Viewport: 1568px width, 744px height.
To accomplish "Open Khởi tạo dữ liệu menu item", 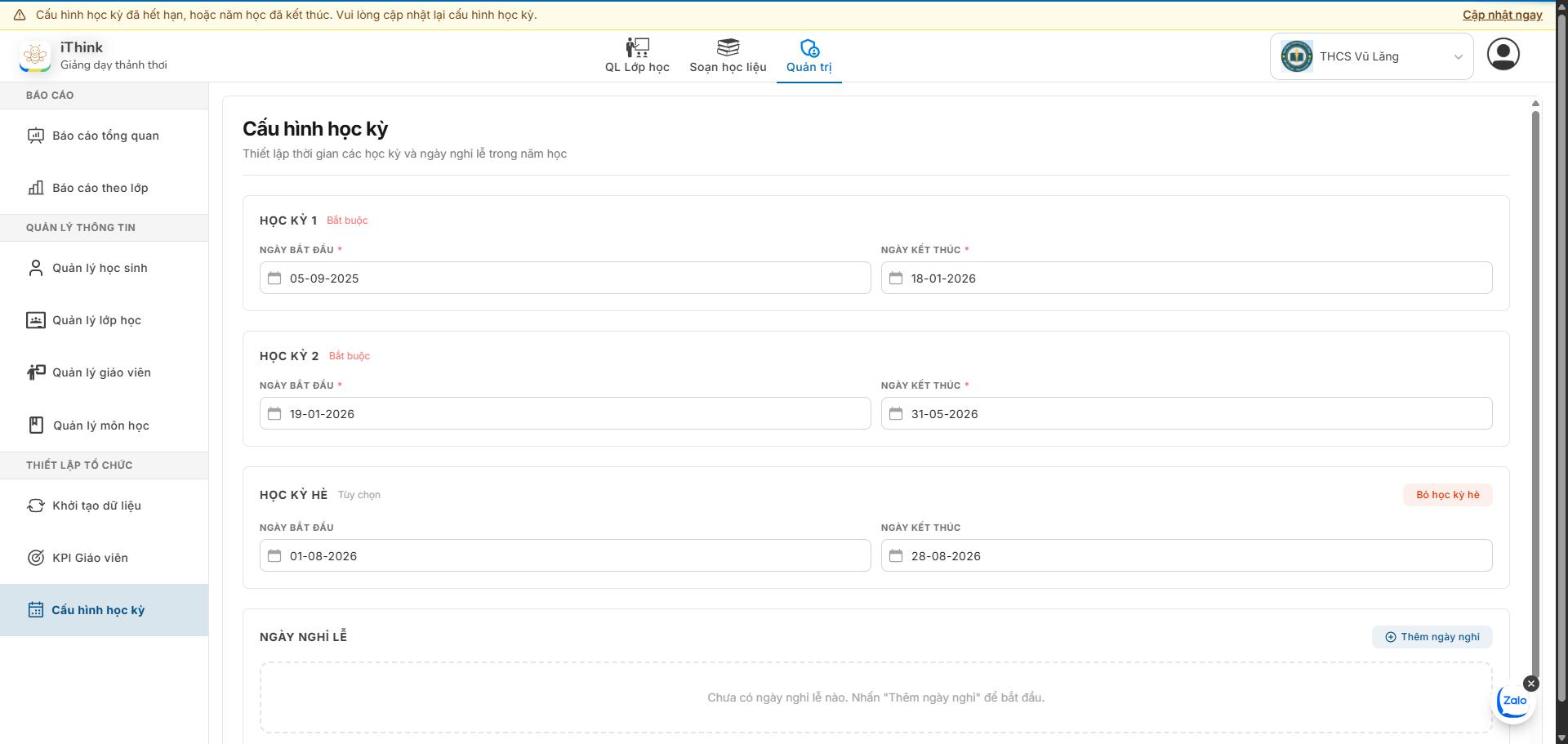I will point(104,505).
